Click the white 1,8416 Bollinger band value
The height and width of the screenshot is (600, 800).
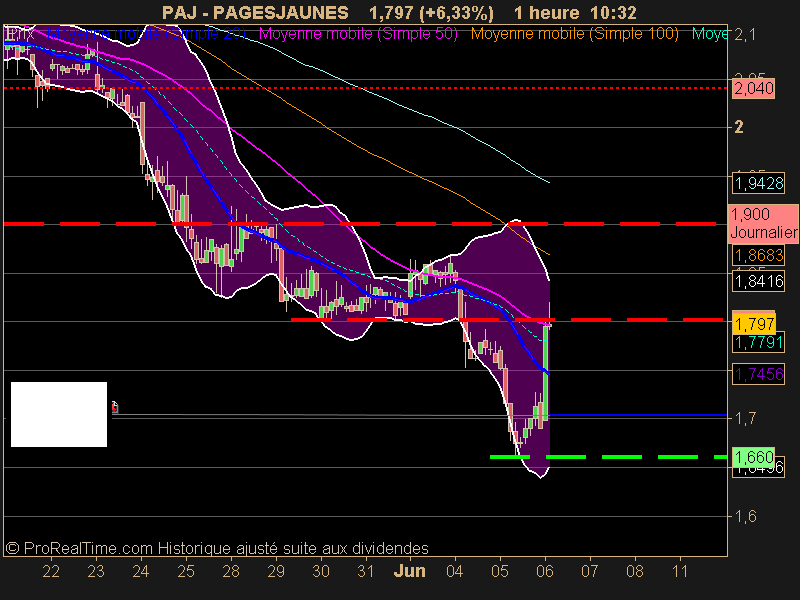759,281
